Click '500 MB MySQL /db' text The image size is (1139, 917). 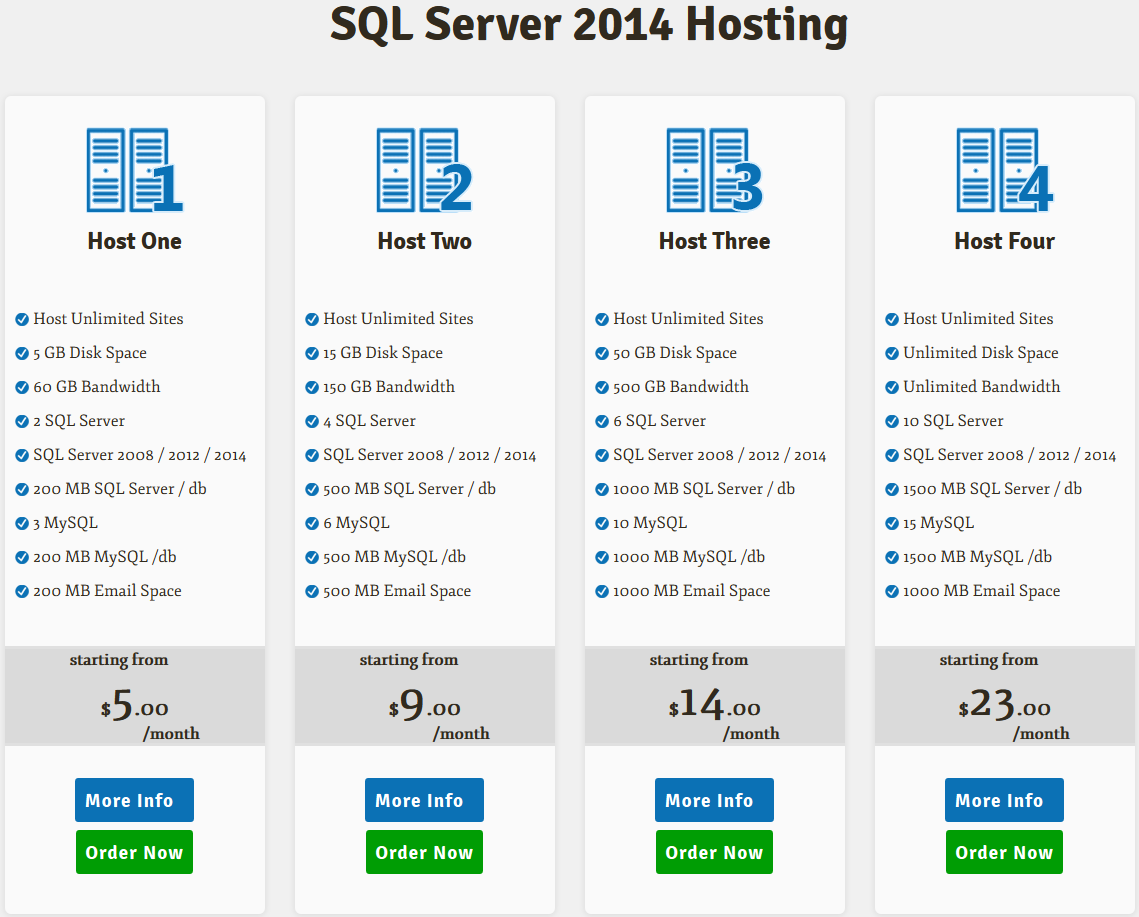click(x=394, y=557)
